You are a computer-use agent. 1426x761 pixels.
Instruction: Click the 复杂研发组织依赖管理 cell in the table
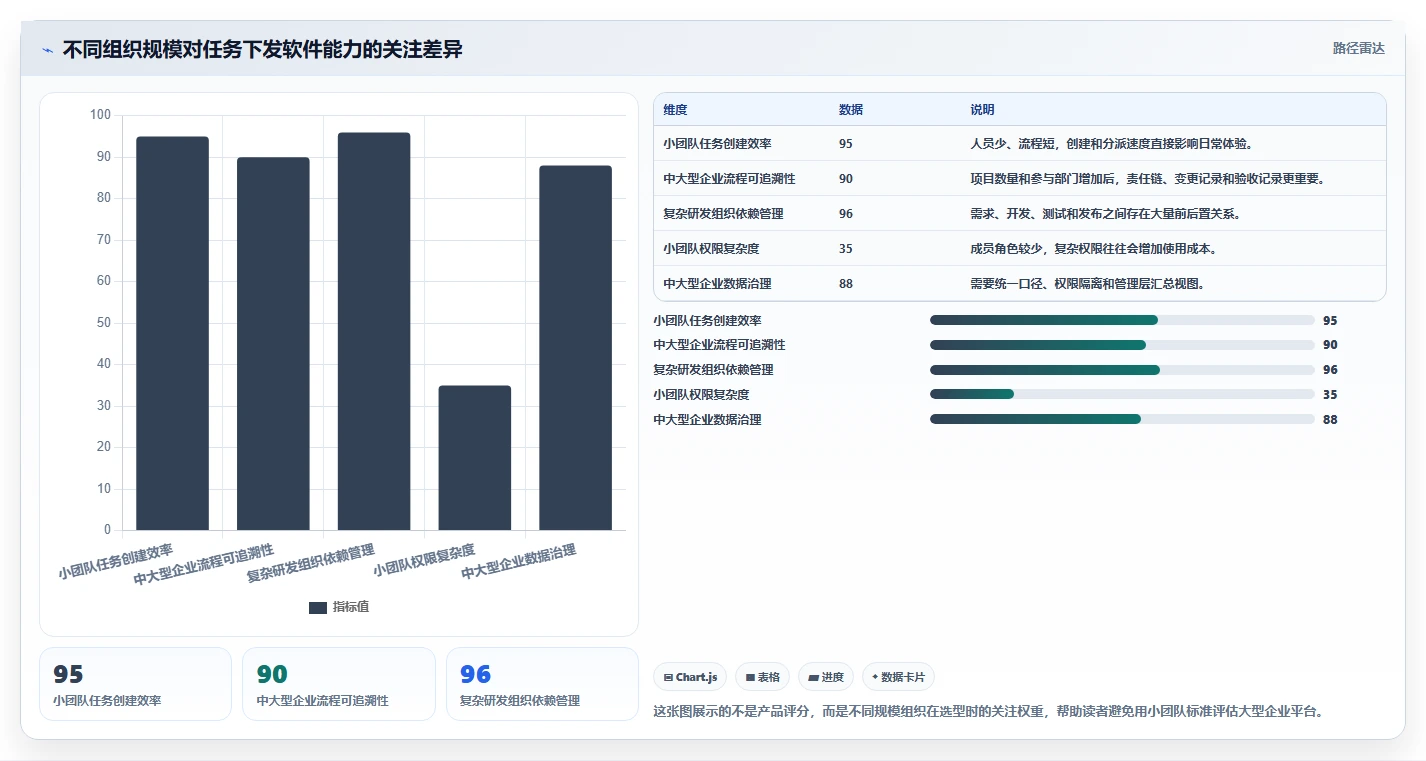(x=723, y=214)
